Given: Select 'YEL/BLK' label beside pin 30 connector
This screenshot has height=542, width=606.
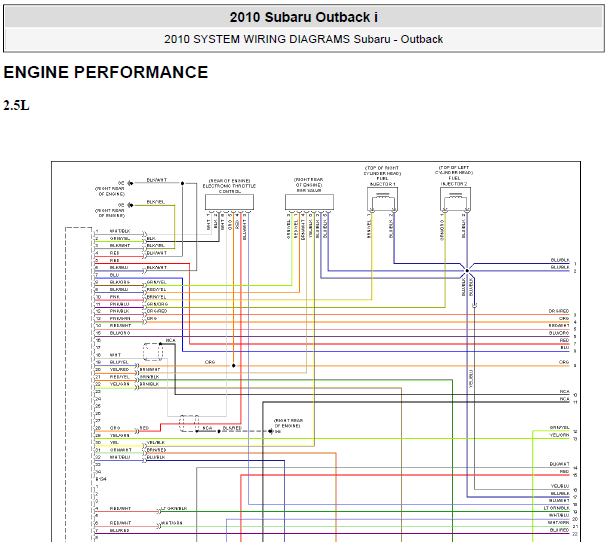Looking at the screenshot, I should (x=156, y=442).
